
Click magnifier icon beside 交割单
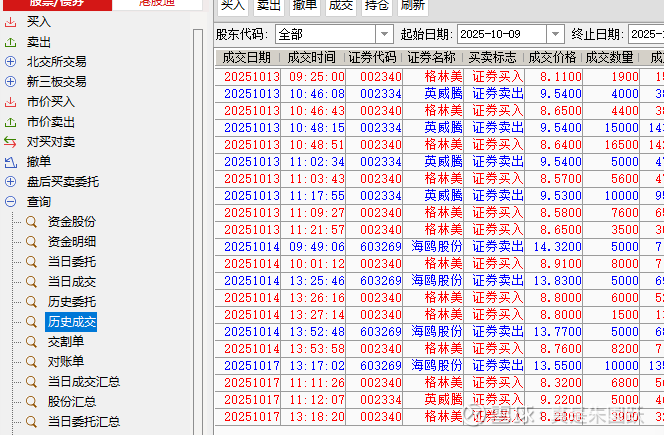(31, 341)
